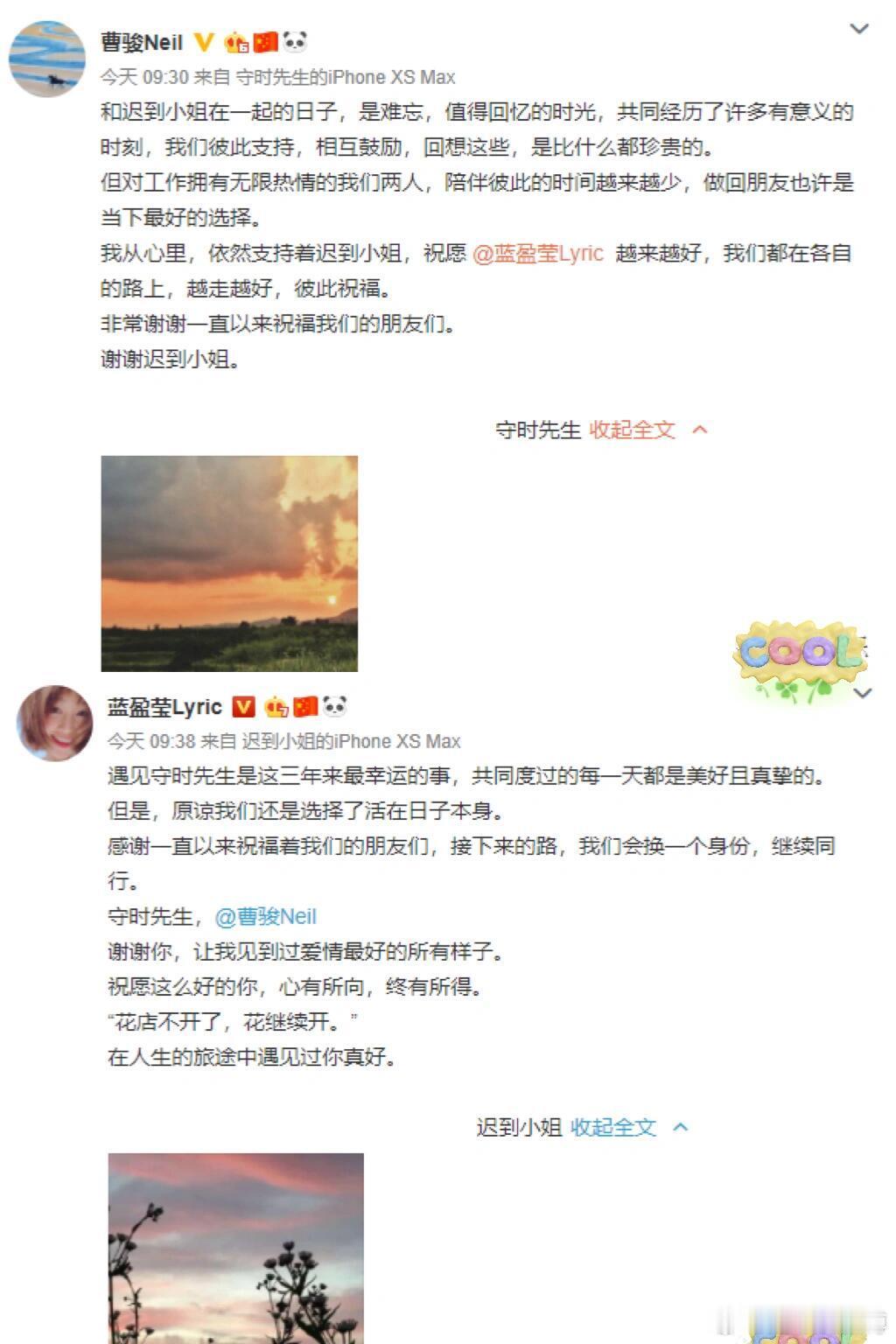Open 蓝盈莹Lyric's profile avatar

pyautogui.click(x=55, y=723)
